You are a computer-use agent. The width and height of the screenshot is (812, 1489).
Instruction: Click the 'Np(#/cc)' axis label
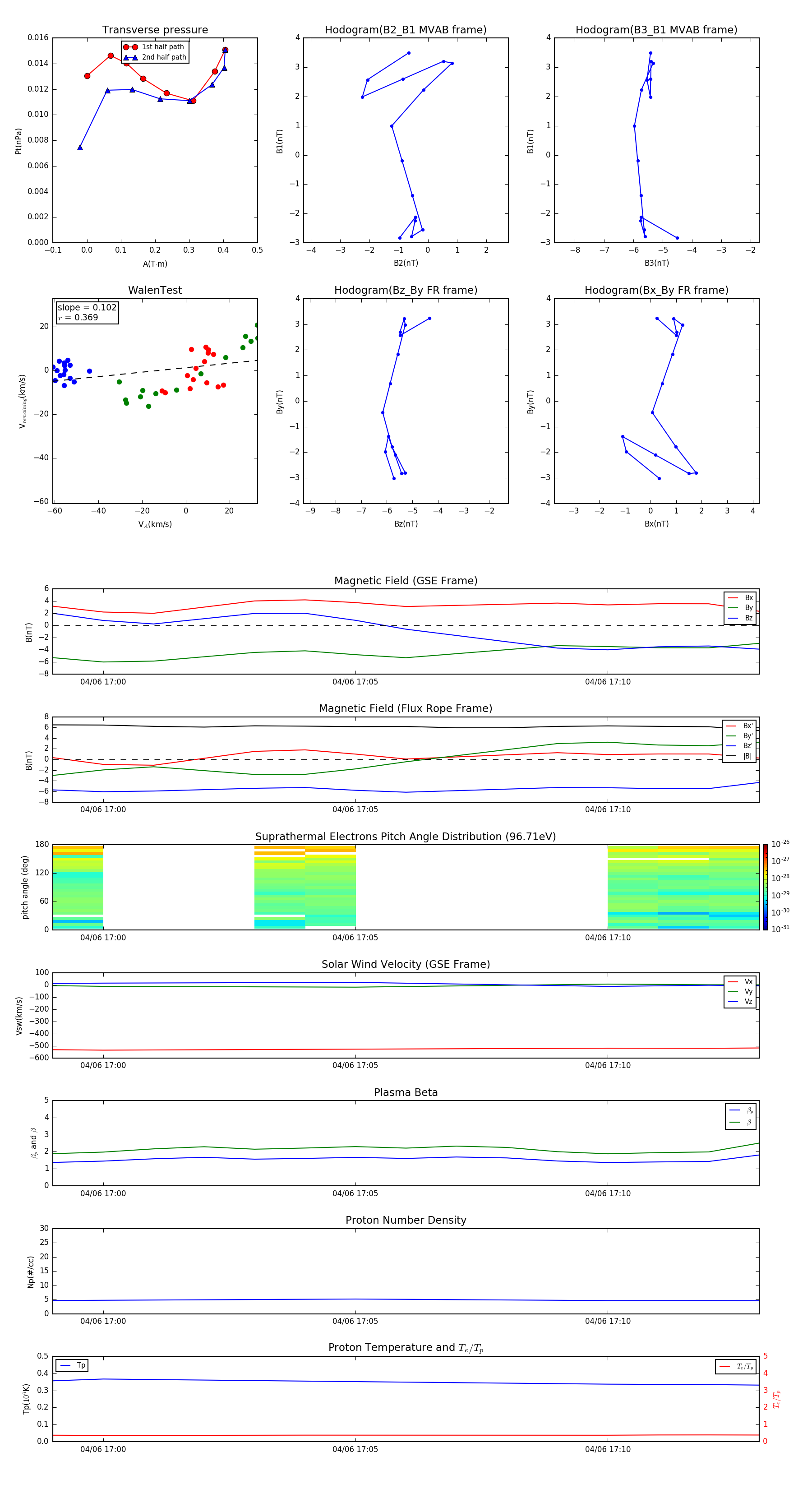tap(31, 1272)
